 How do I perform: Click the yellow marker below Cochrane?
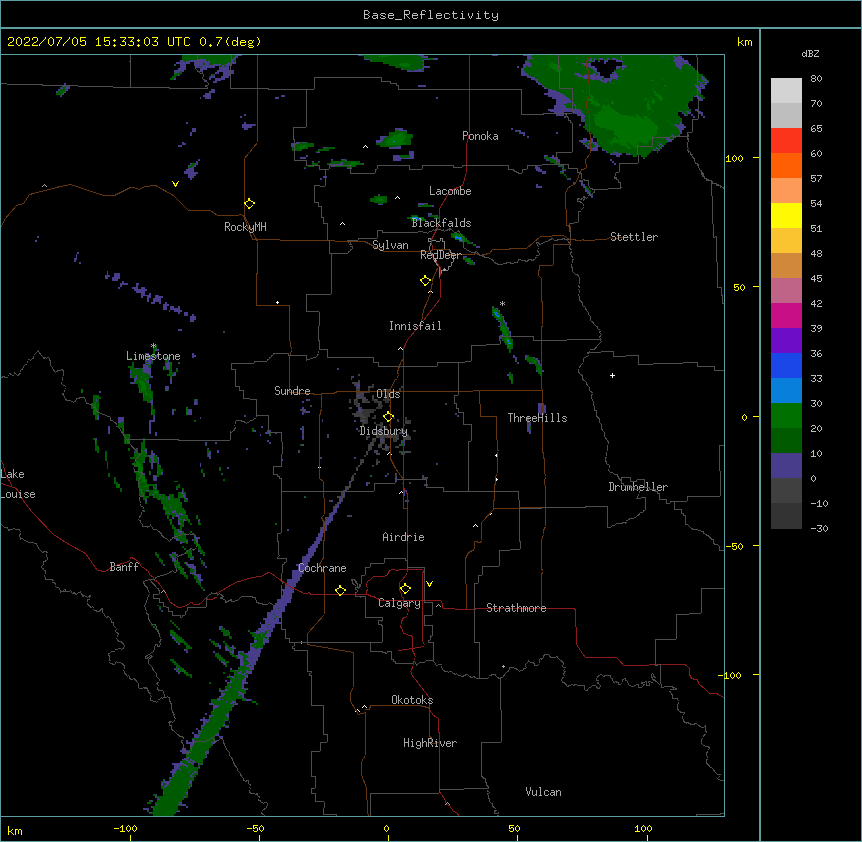(340, 590)
